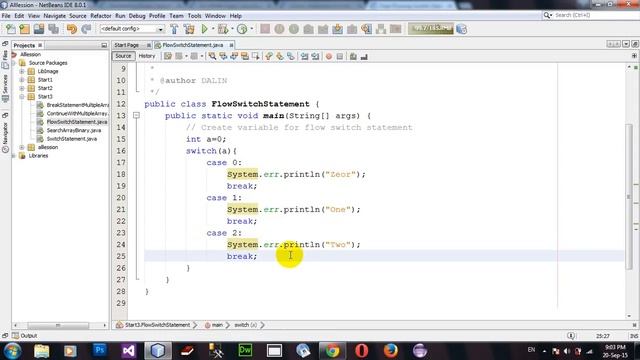Click the Find Selection magnifier icon
The width and height of the screenshot is (640, 360).
212,57
